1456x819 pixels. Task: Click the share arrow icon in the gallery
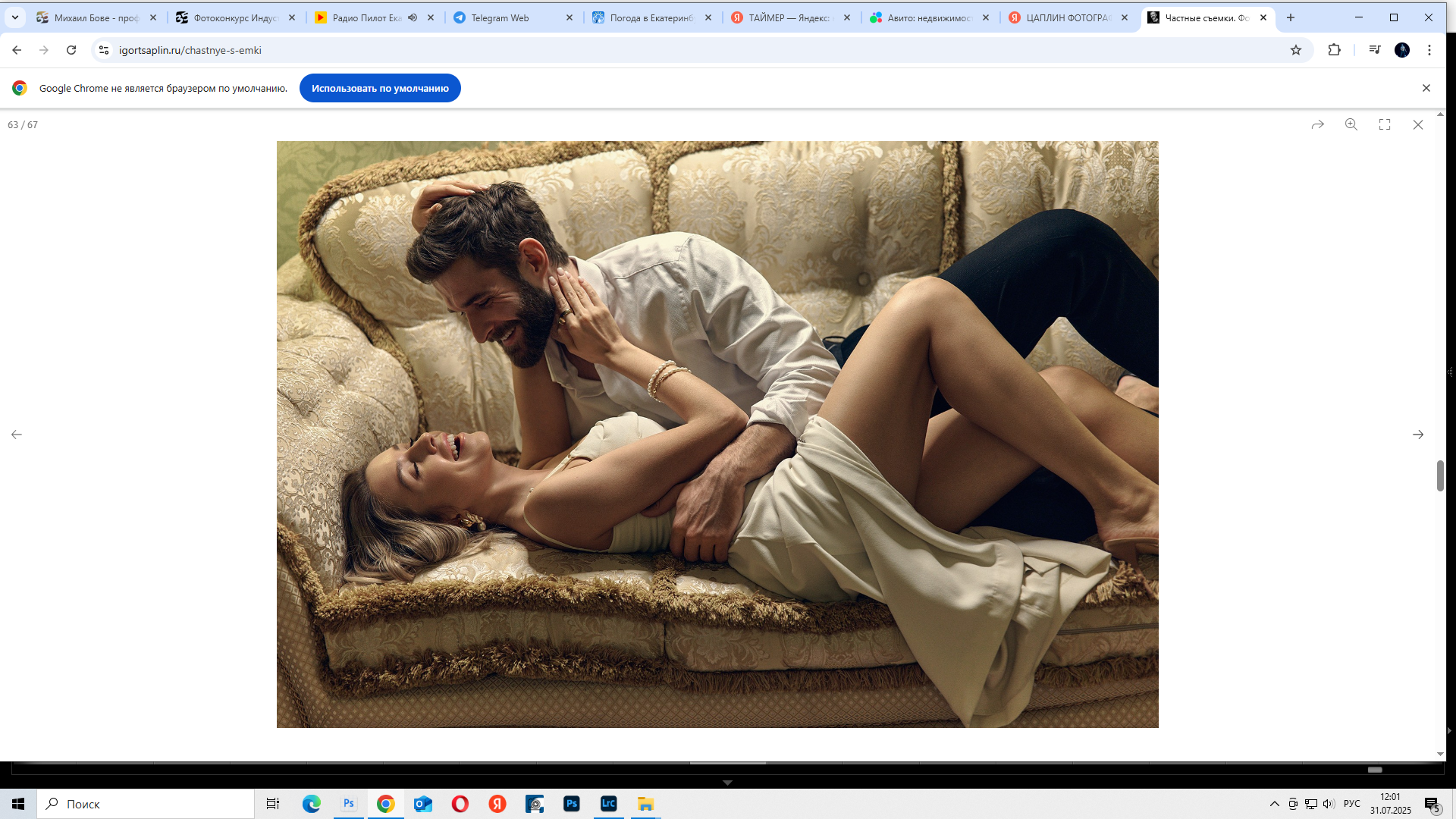click(1318, 124)
